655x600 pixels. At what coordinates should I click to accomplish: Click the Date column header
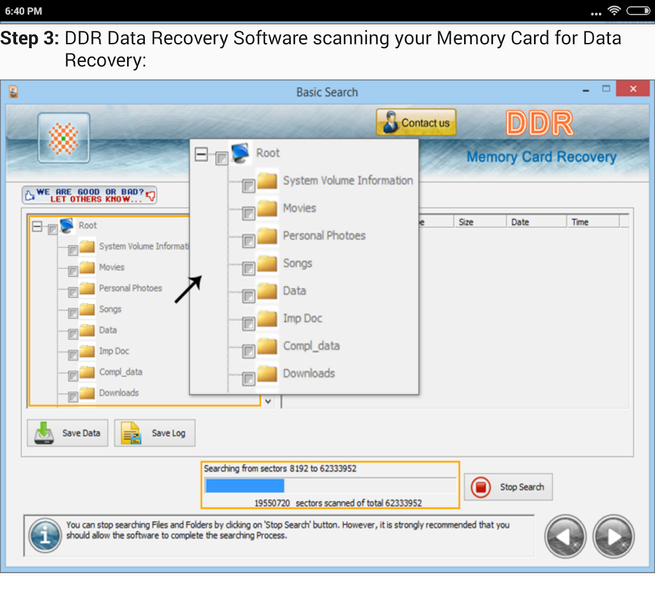[520, 222]
